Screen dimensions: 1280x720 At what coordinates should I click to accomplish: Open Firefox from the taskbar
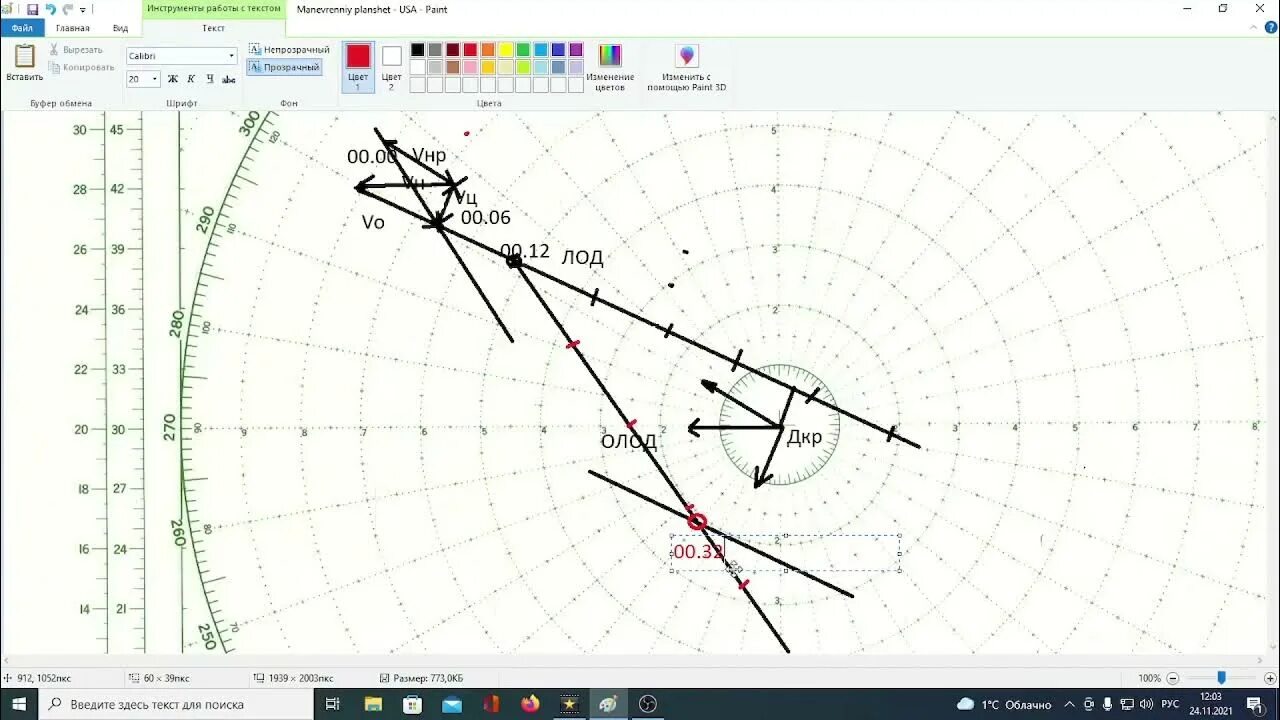click(530, 704)
